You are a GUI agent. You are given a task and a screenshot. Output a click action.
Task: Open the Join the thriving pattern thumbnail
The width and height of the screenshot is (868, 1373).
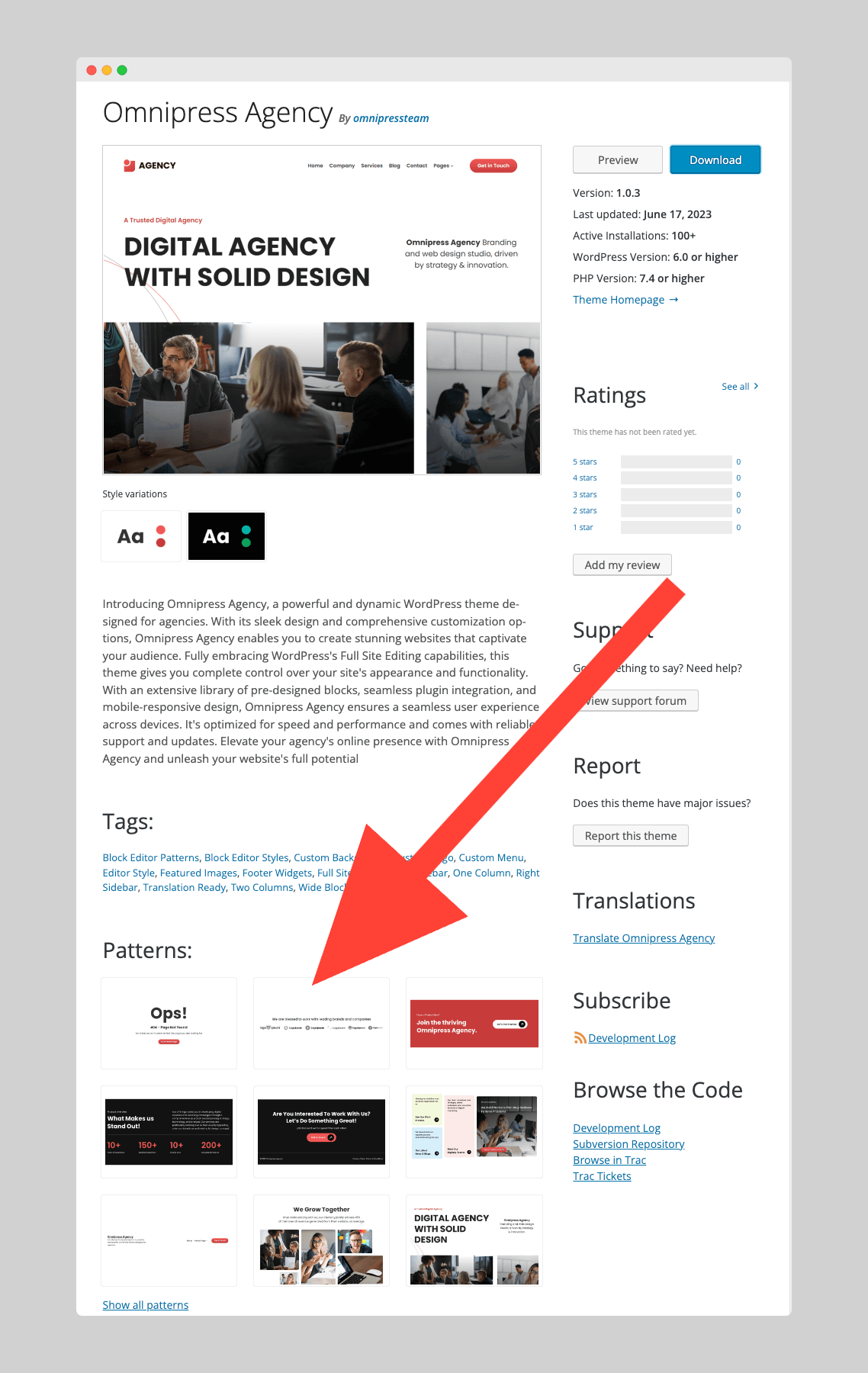[x=474, y=1023]
